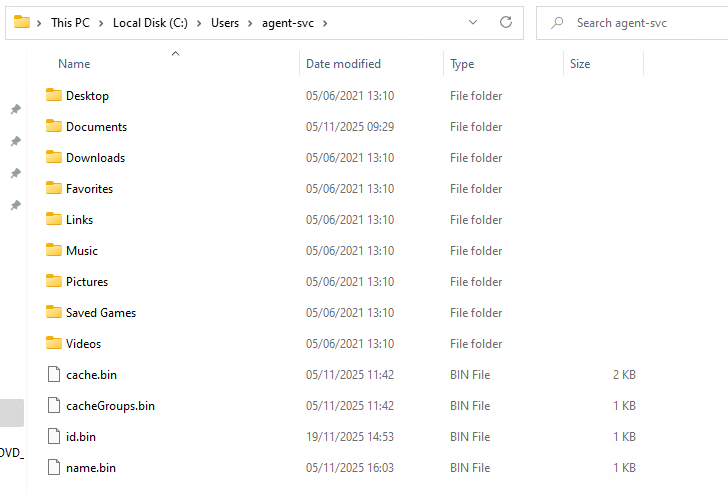
Task: Sort by Date modified column
Action: pyautogui.click(x=343, y=64)
